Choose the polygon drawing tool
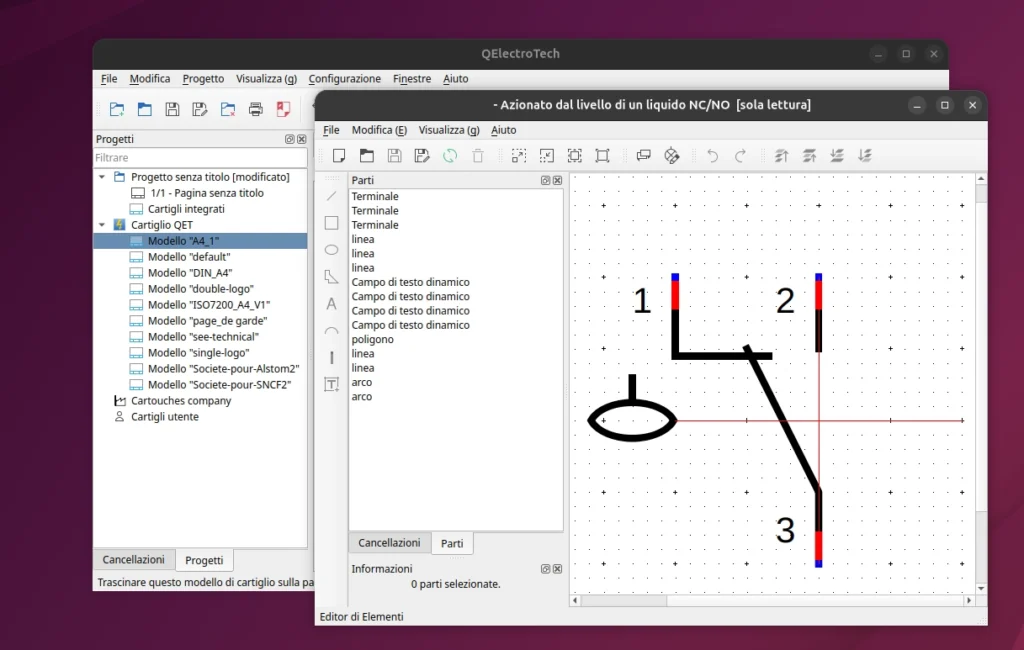Image resolution: width=1024 pixels, height=650 pixels. [332, 277]
